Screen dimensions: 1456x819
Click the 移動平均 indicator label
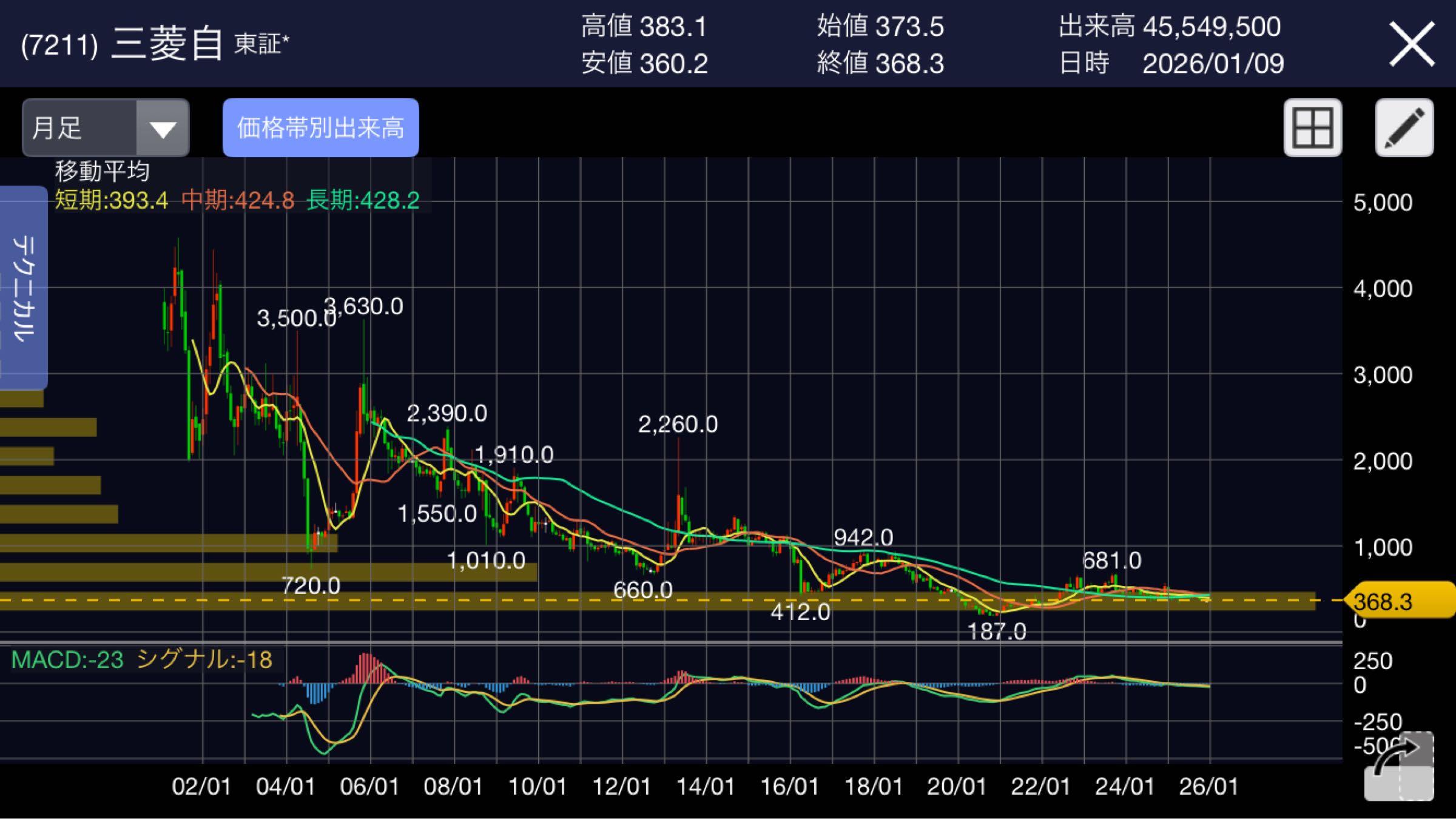tap(102, 171)
